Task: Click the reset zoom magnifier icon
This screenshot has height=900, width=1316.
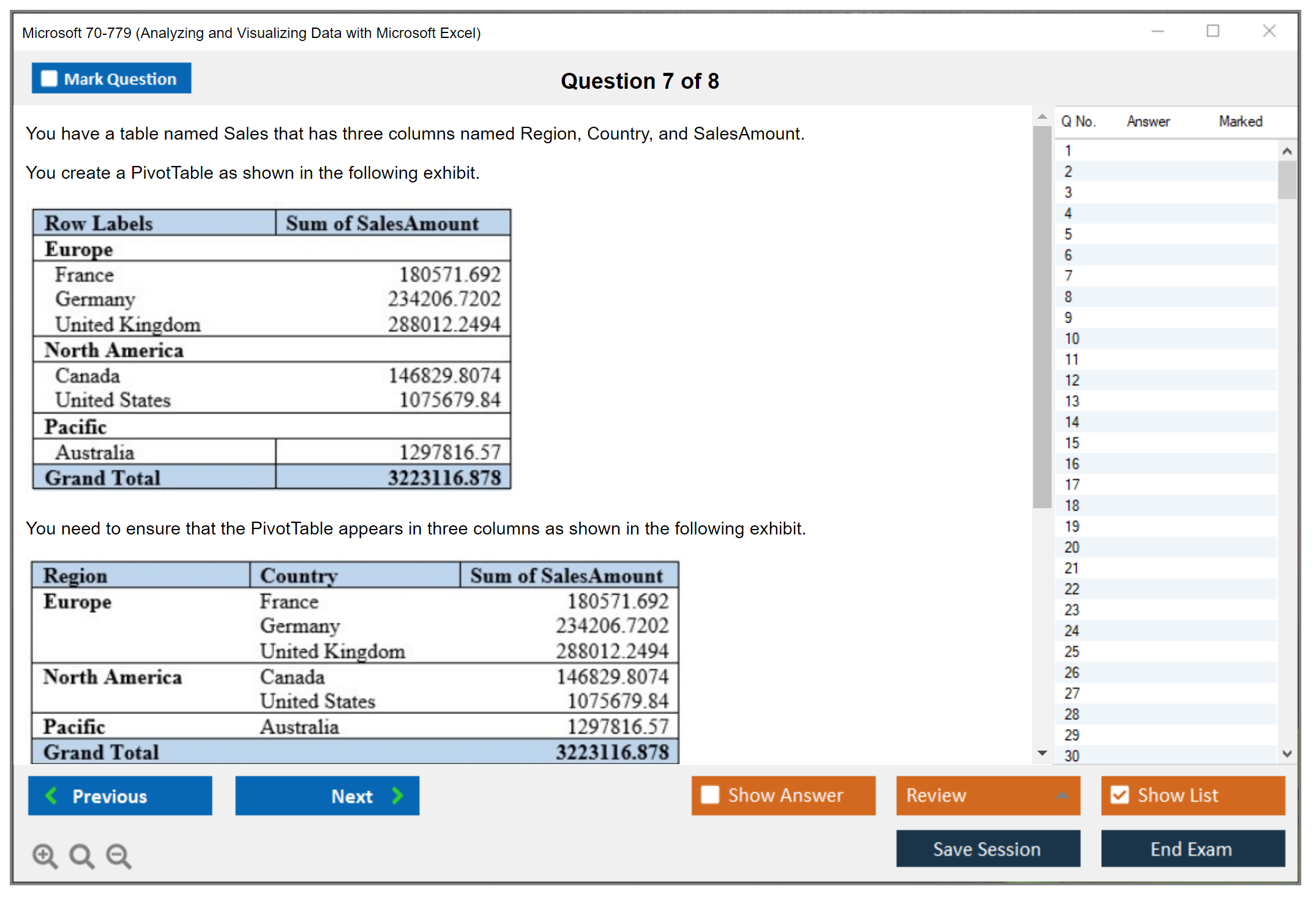Action: [81, 855]
